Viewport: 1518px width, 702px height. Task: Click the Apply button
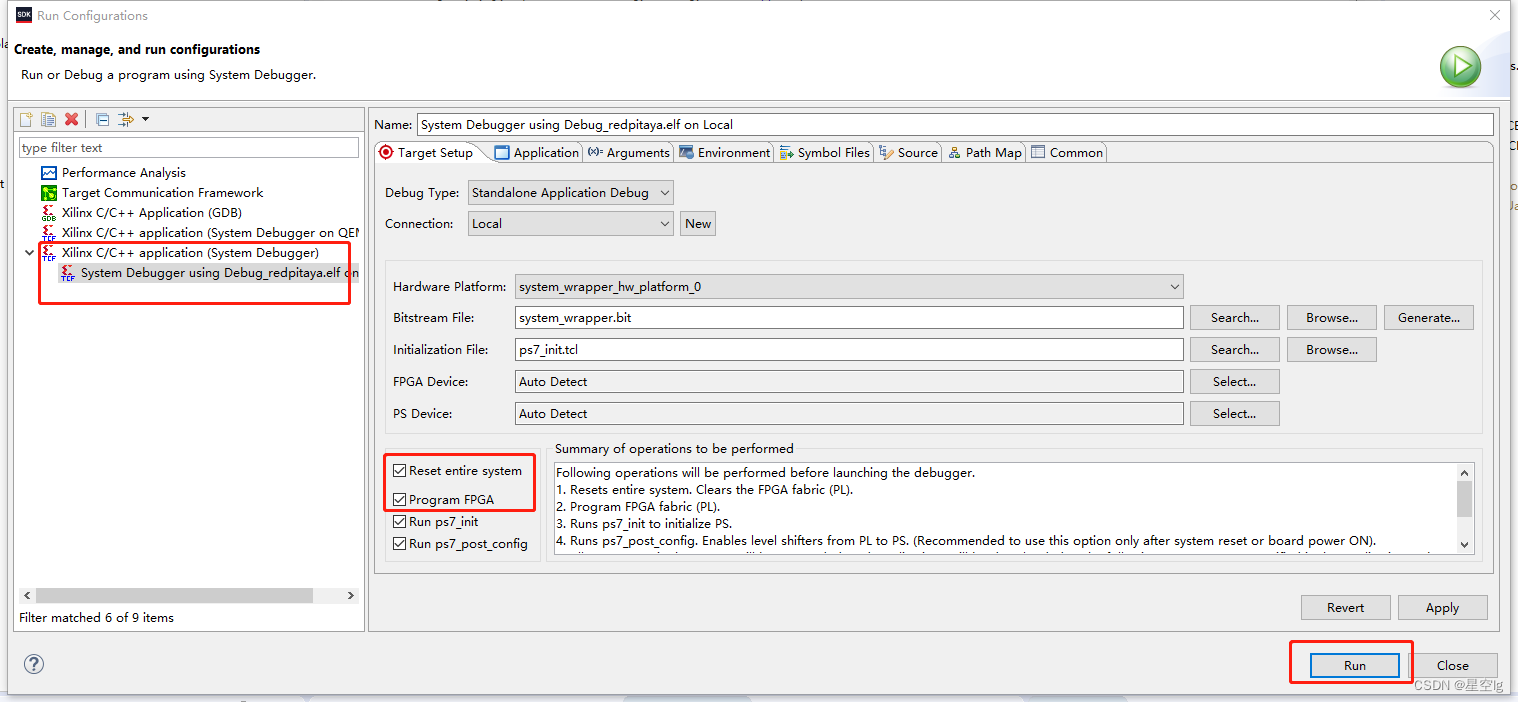pos(1442,607)
